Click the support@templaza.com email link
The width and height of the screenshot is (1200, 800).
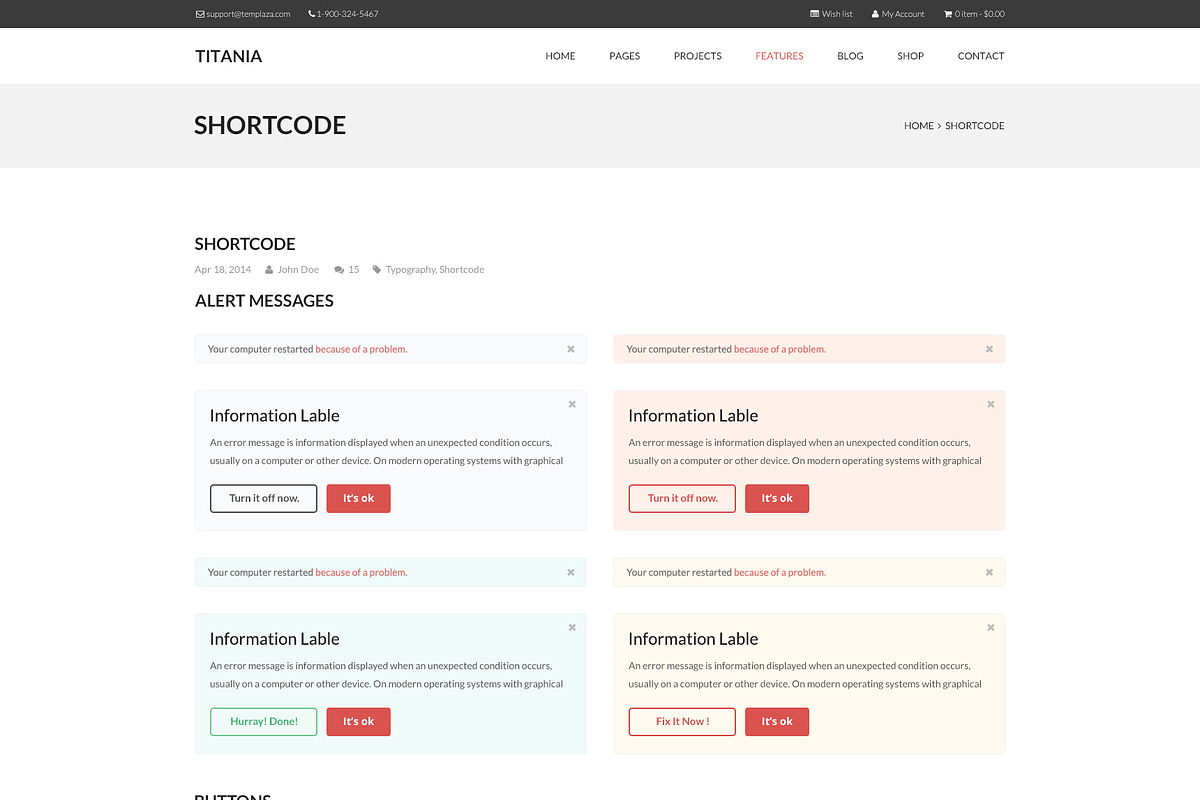click(x=248, y=14)
